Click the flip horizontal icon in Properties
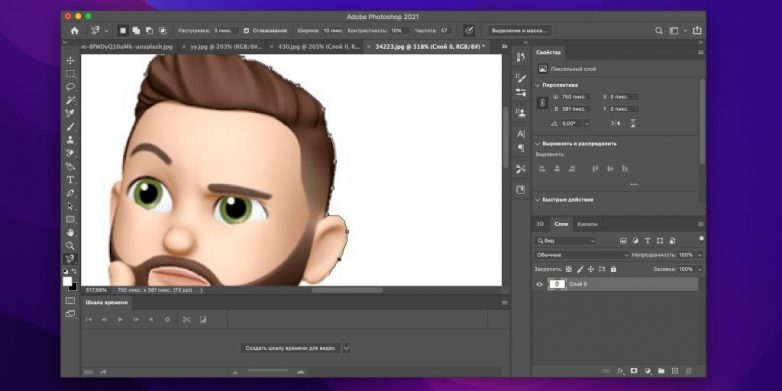782x391 pixels. click(x=616, y=123)
